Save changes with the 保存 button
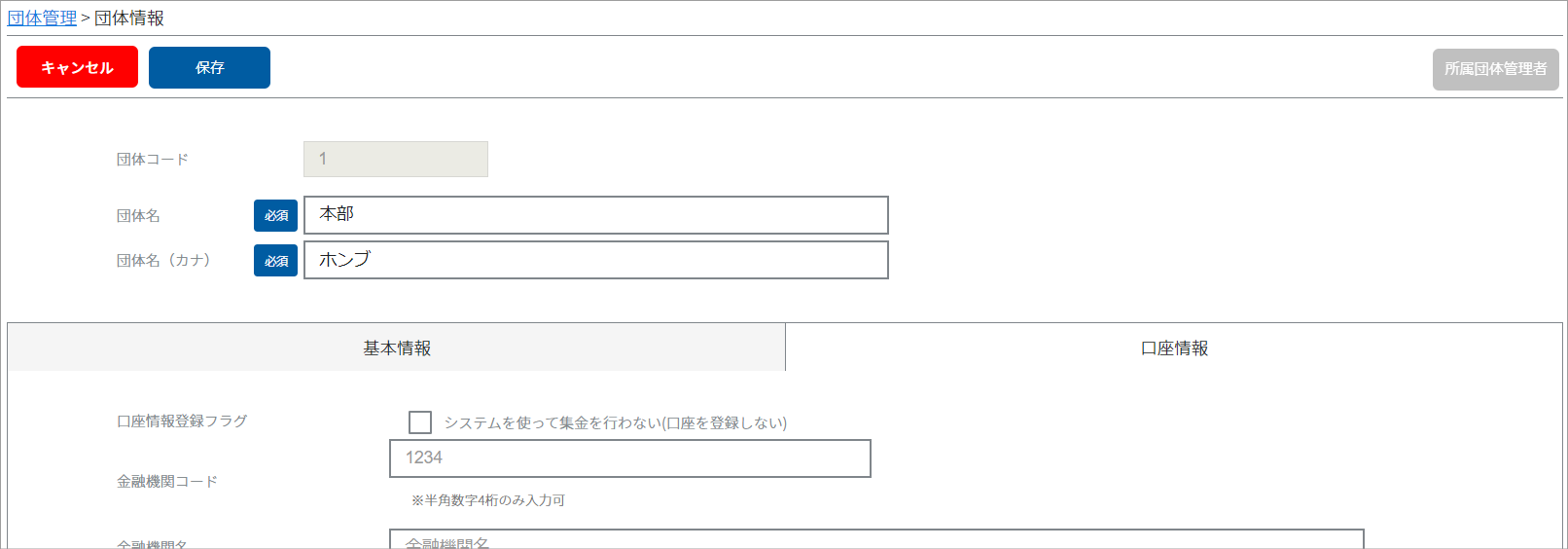The image size is (1568, 549). click(x=209, y=67)
